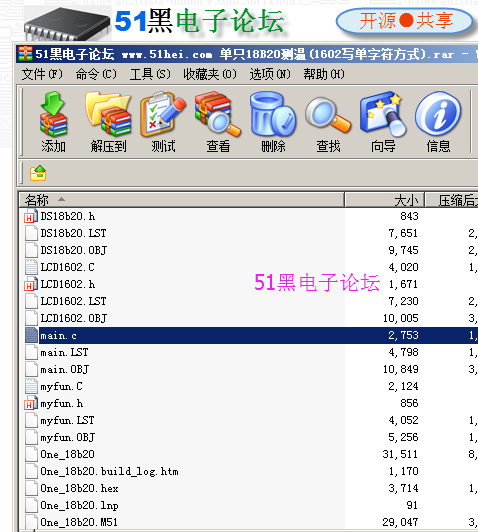Image resolution: width=478 pixels, height=532 pixels.
Task: Click the DS18b20.LST file icon
Action: pos(31,233)
